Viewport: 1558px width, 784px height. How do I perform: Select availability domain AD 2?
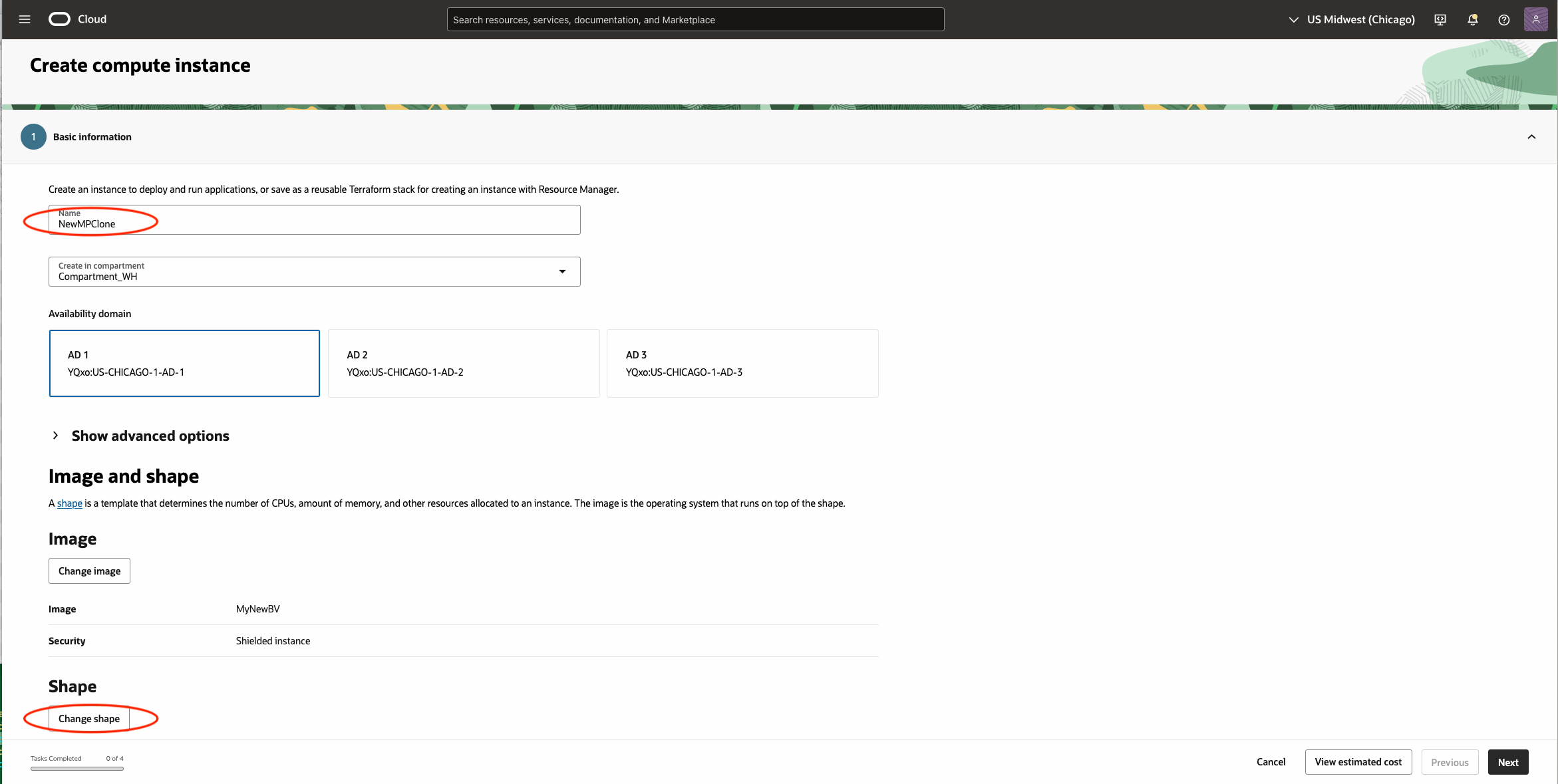click(x=463, y=363)
